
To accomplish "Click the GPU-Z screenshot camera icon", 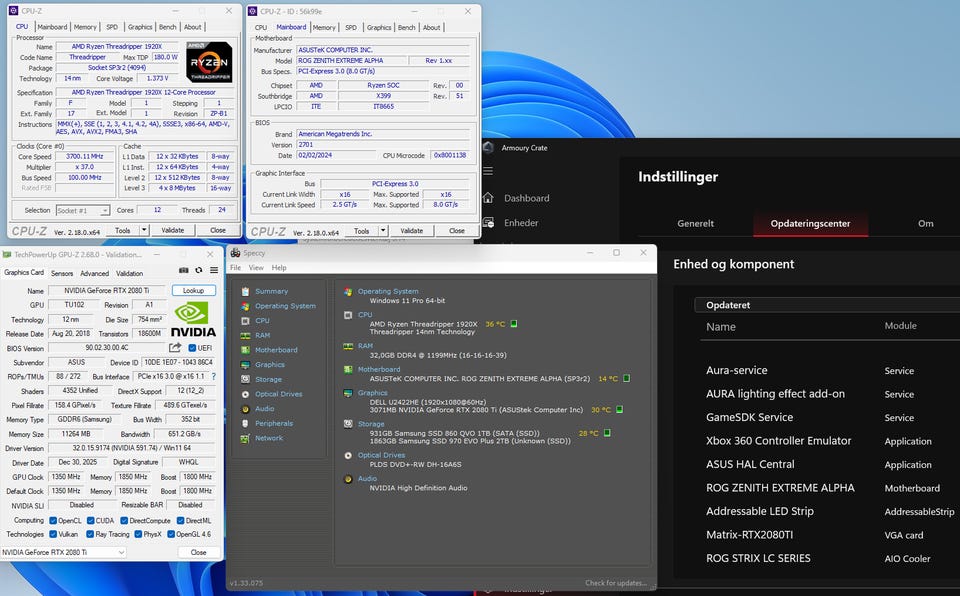I will click(x=184, y=272).
